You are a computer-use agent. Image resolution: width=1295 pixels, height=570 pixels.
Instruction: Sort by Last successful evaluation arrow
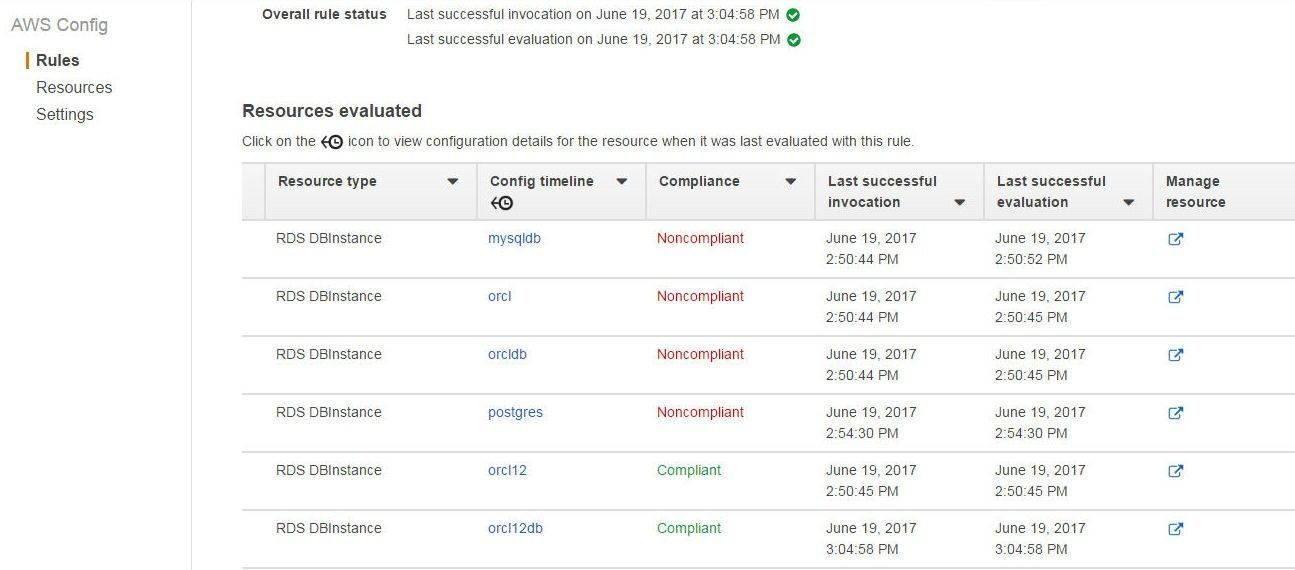(x=1128, y=203)
